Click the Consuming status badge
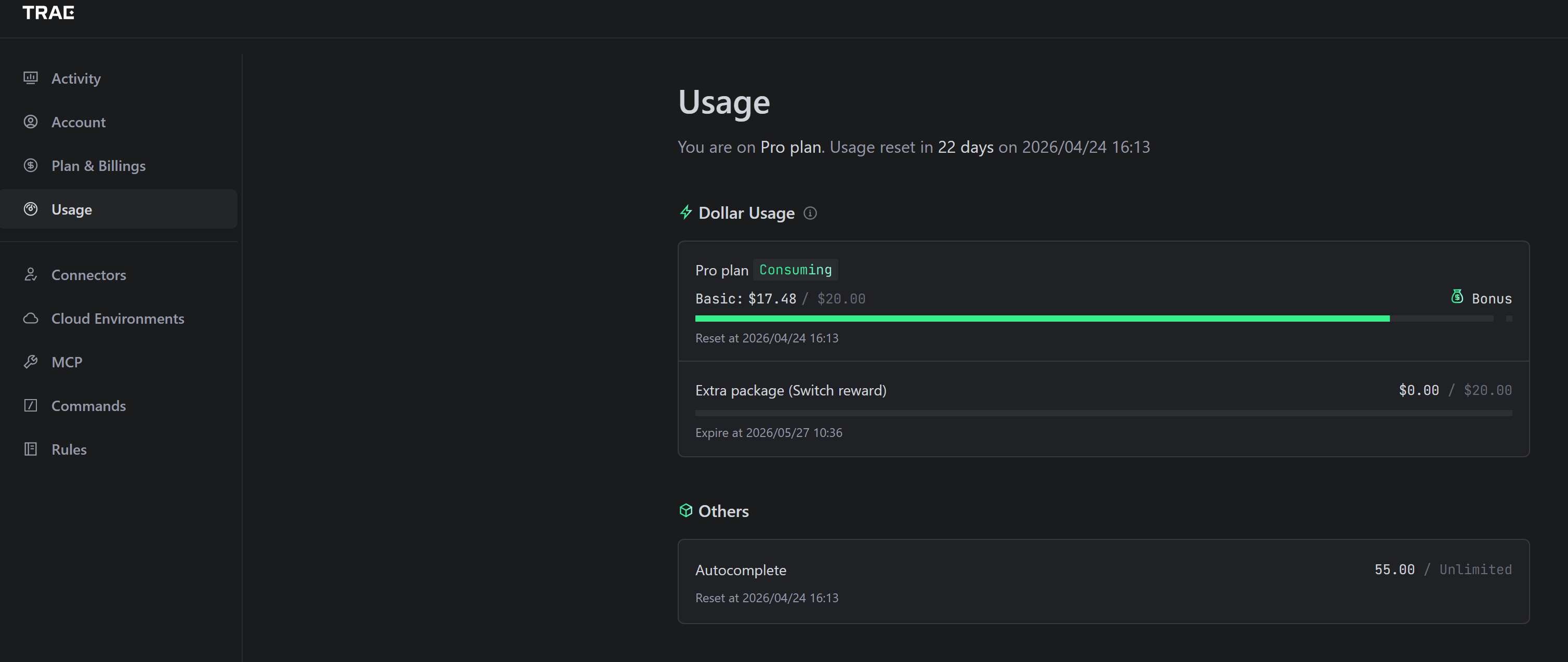The height and width of the screenshot is (662, 1568). click(796, 270)
